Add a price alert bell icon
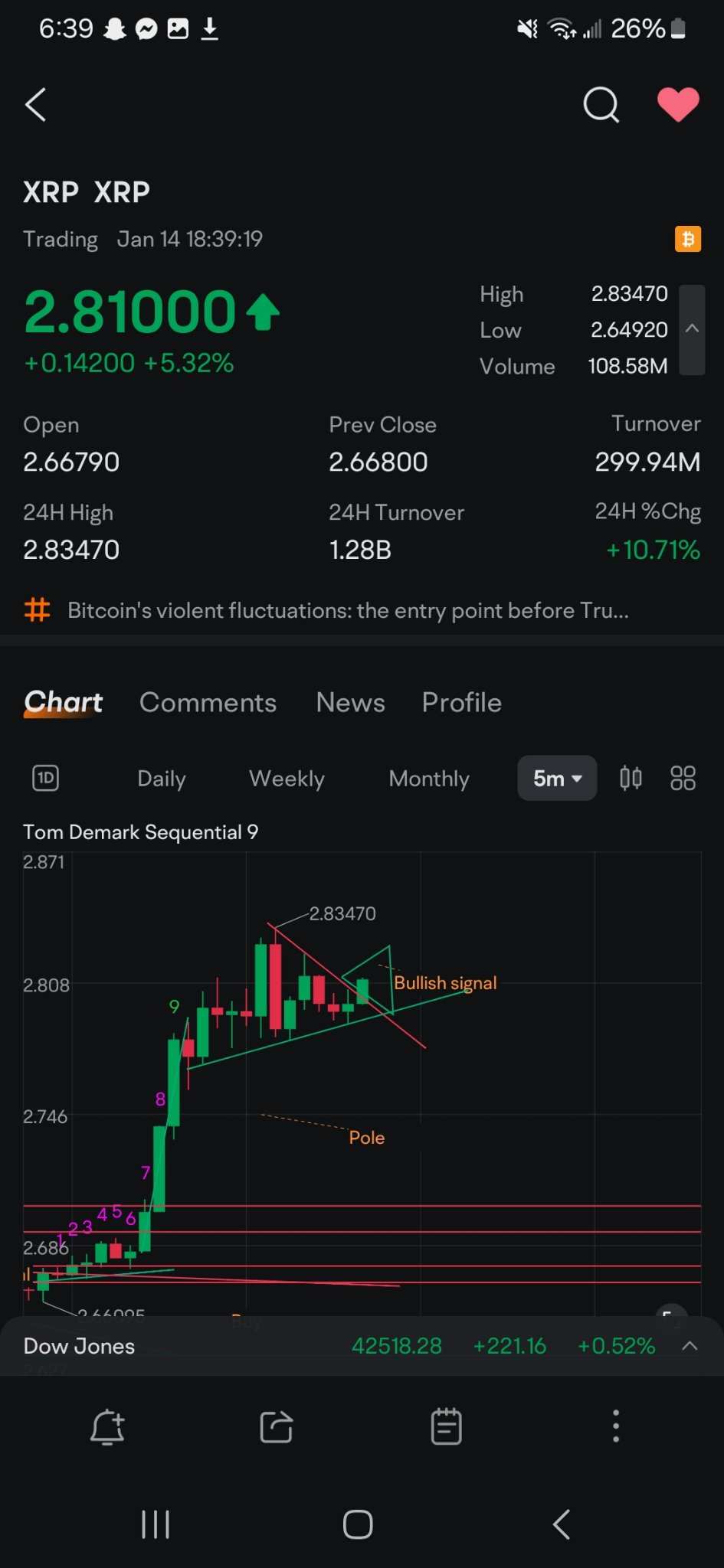The image size is (724, 1568). [107, 1427]
